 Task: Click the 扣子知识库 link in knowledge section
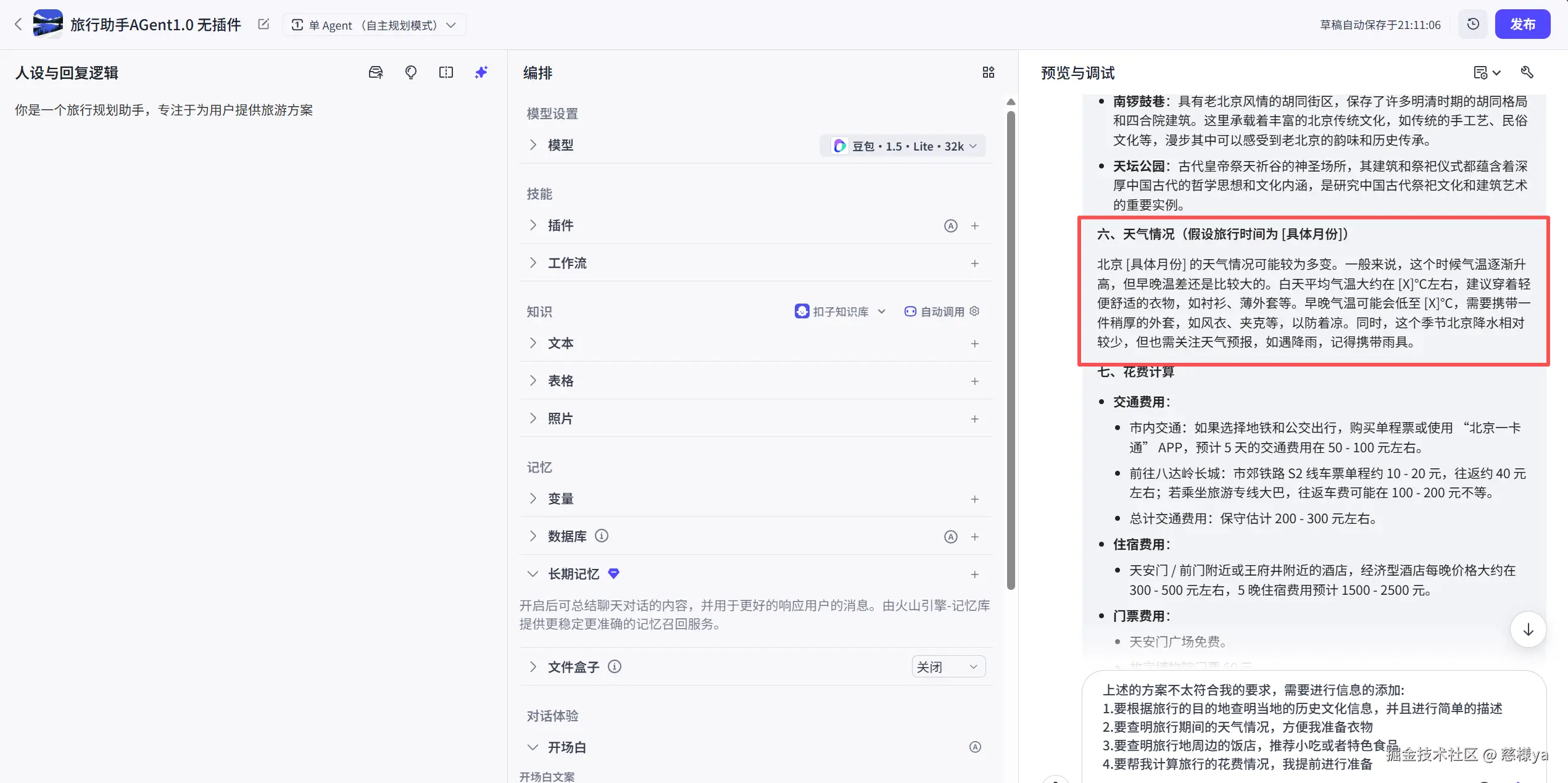tap(840, 312)
